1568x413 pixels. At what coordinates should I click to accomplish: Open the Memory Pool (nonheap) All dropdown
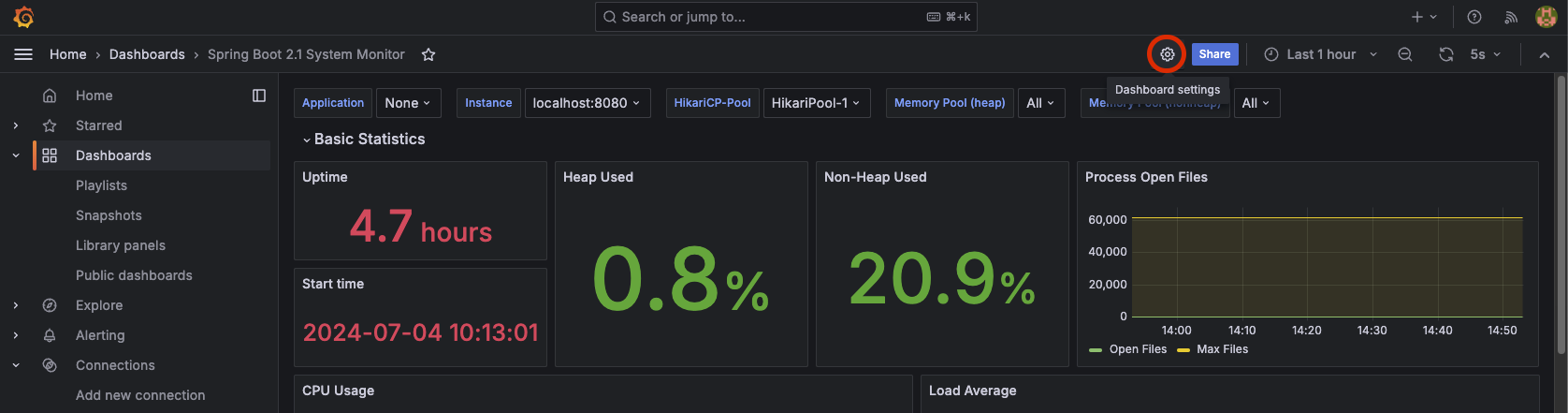(x=1256, y=103)
